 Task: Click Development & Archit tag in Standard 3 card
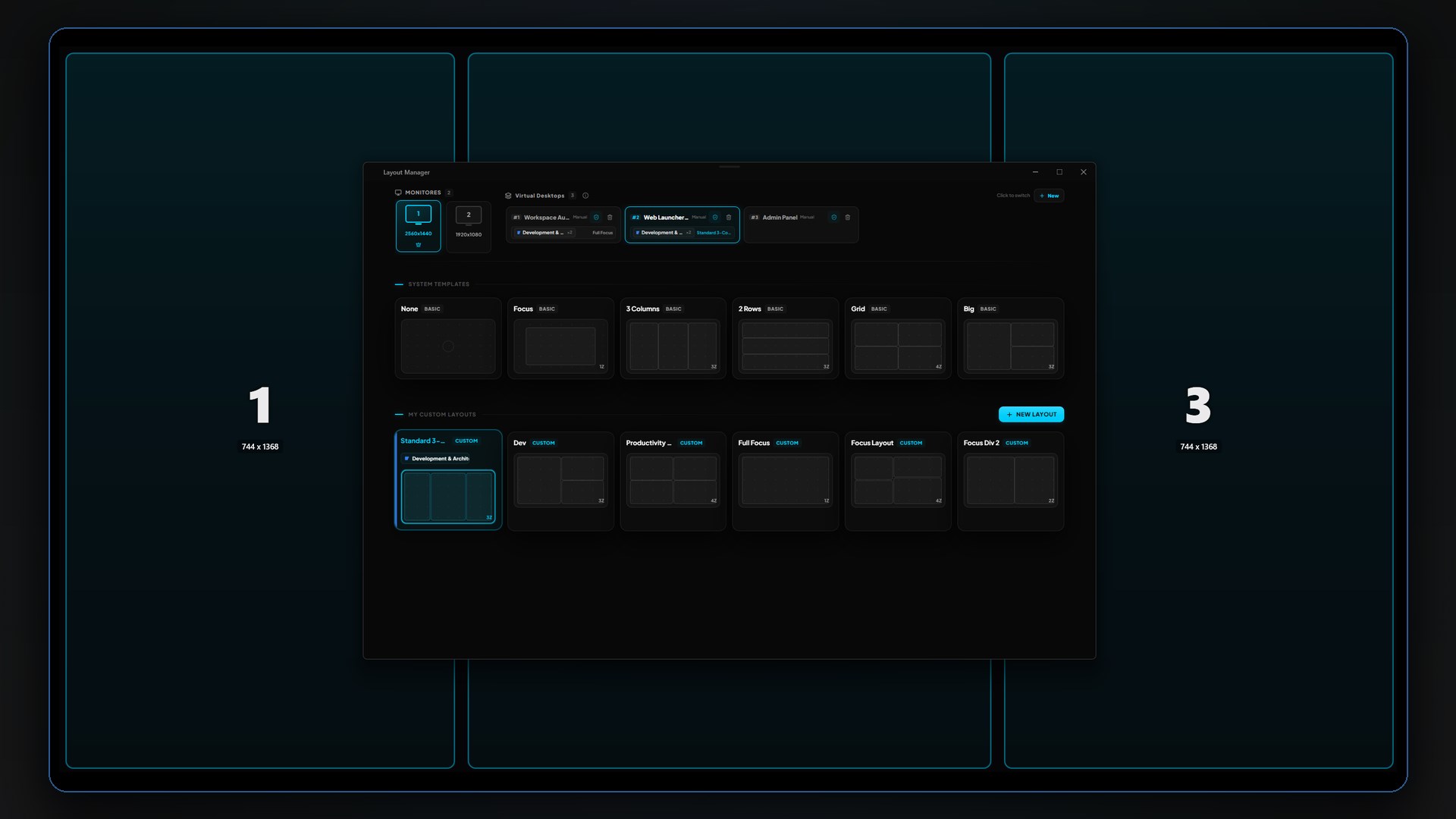(x=436, y=459)
